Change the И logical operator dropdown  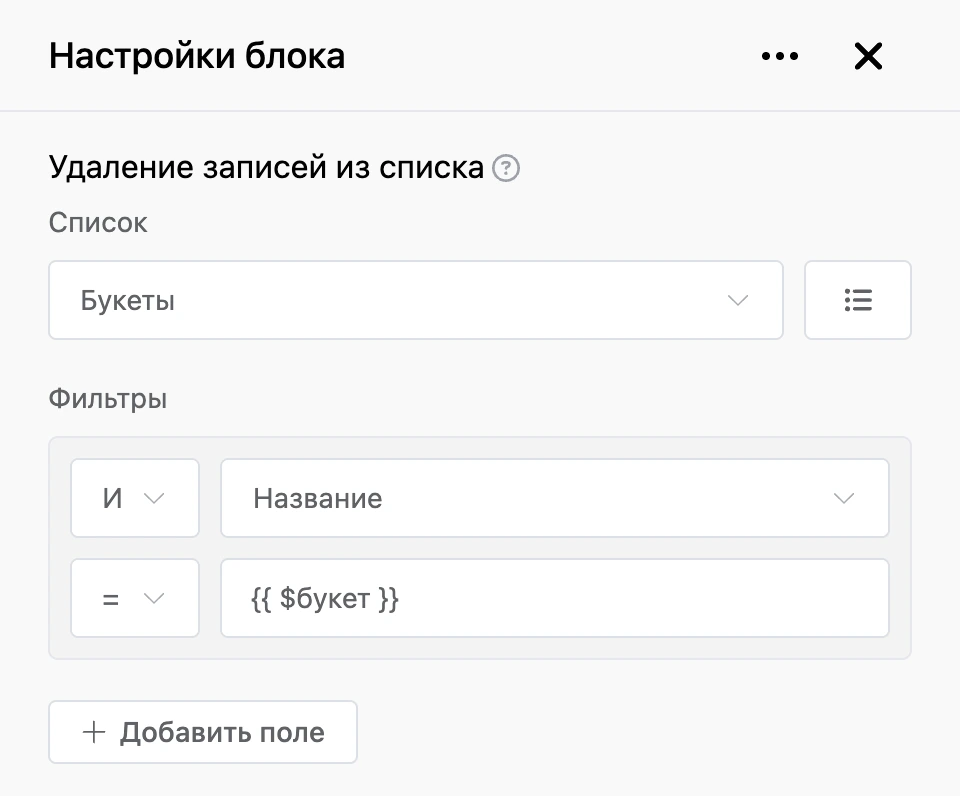pos(135,498)
